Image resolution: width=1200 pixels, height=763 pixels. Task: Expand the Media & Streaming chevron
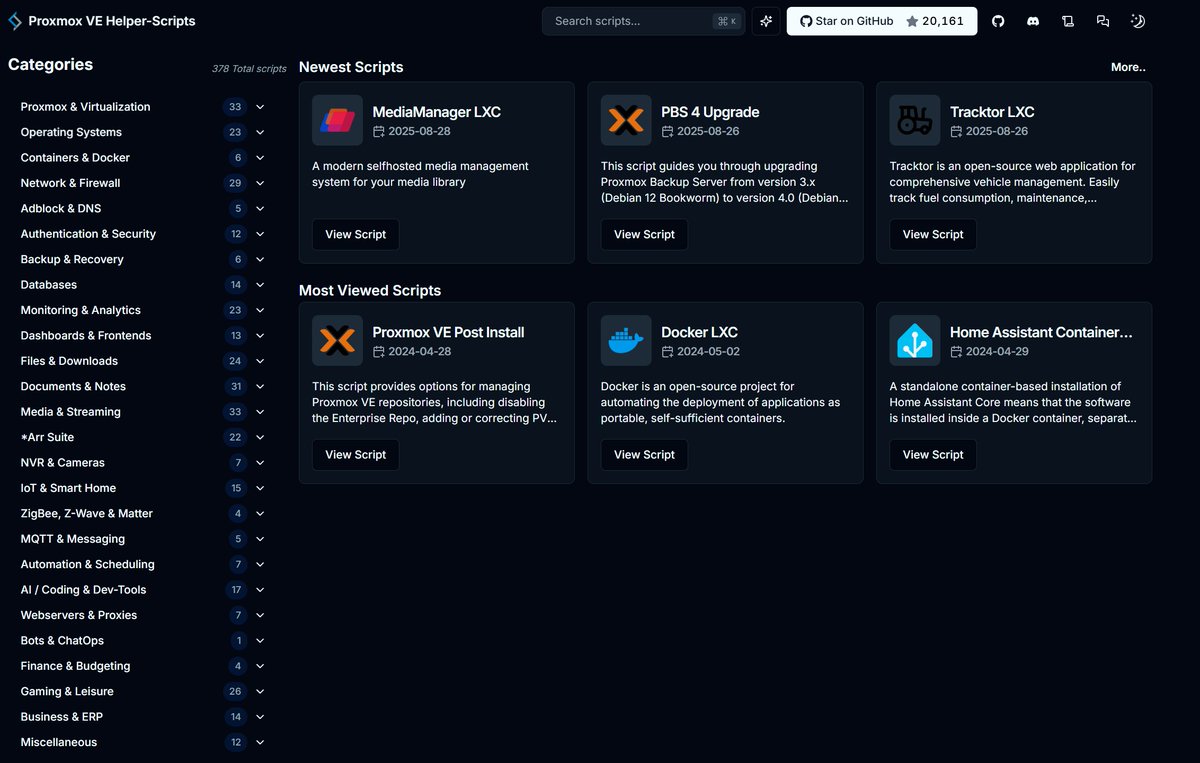pos(260,412)
